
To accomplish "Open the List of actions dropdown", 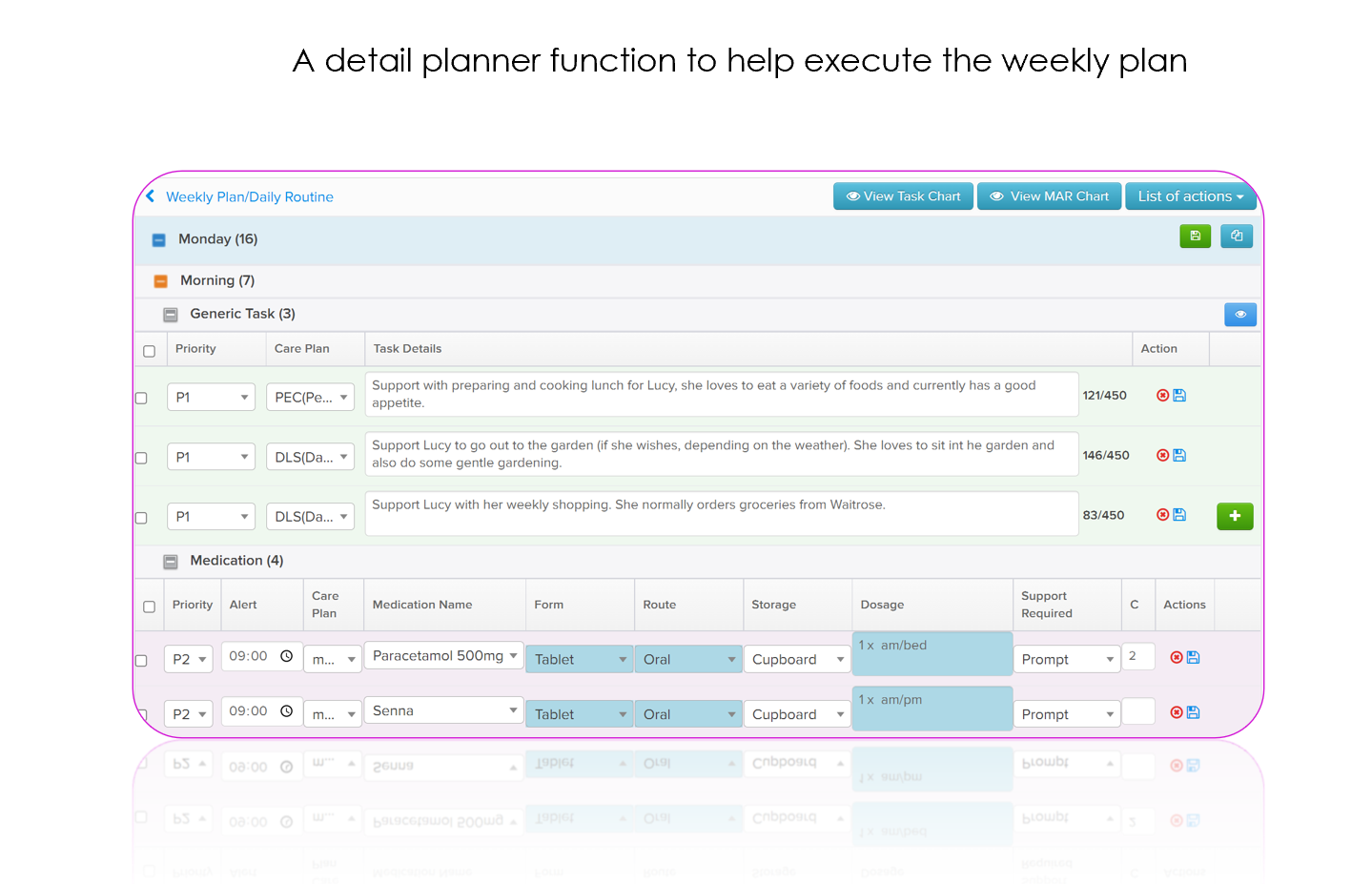I will tap(1190, 195).
